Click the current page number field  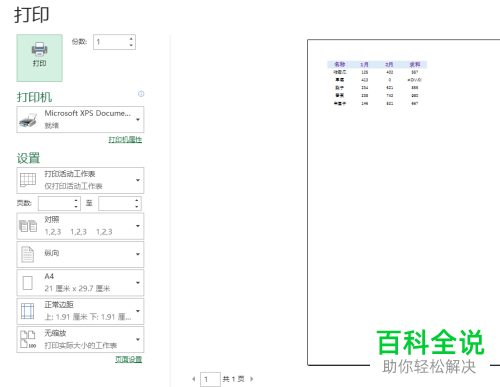click(x=210, y=379)
